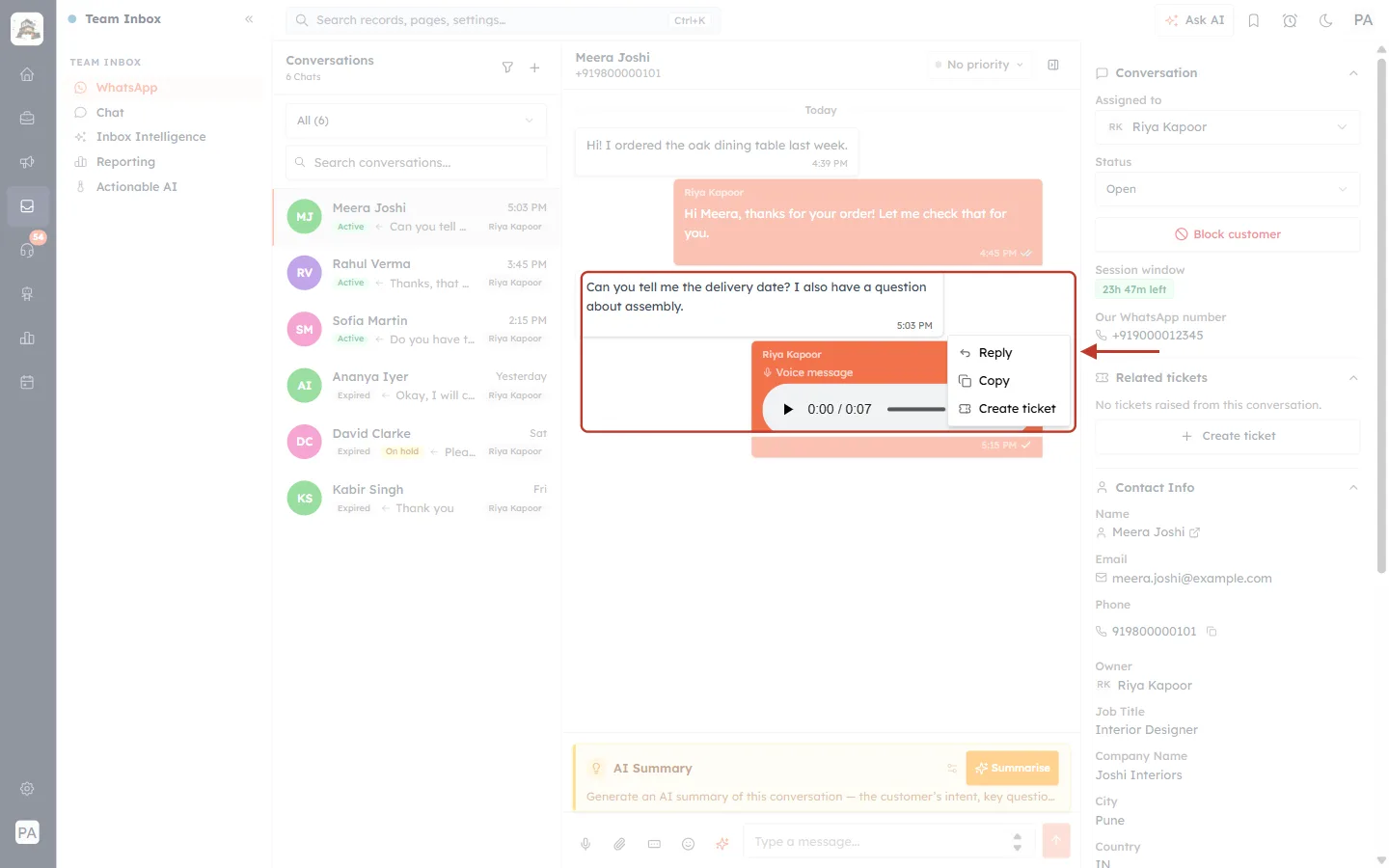1389x868 pixels.
Task: Click the Create ticket button under Related tickets
Action: coord(1227,436)
